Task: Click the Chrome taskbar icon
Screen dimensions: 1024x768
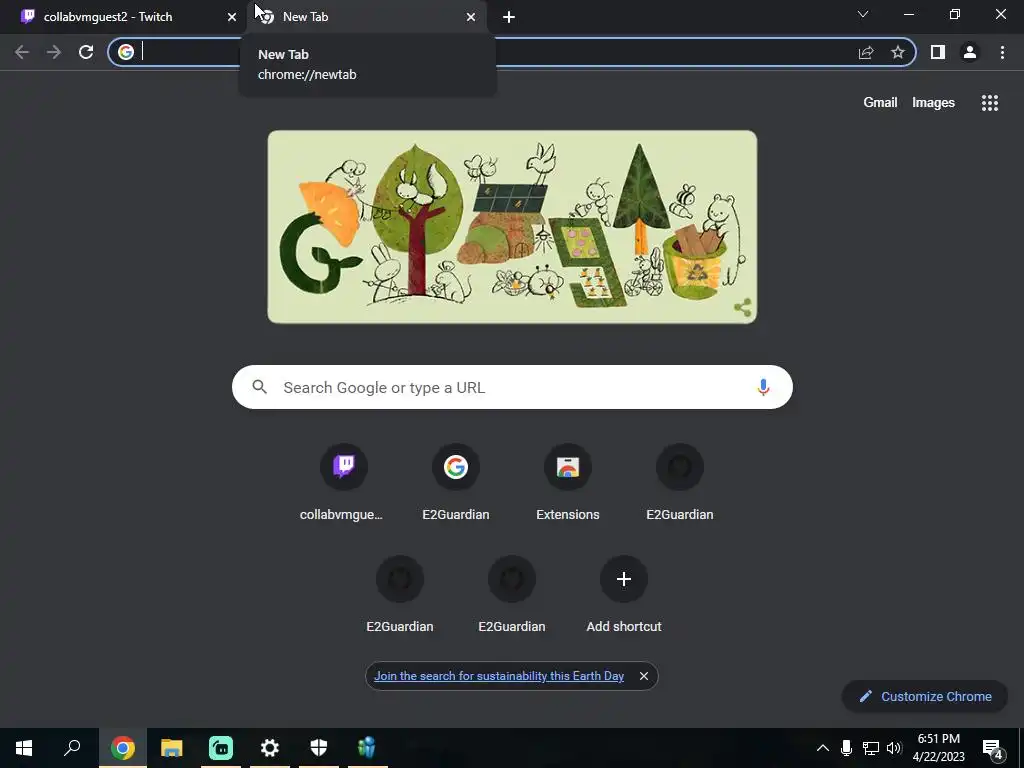Action: click(x=123, y=748)
